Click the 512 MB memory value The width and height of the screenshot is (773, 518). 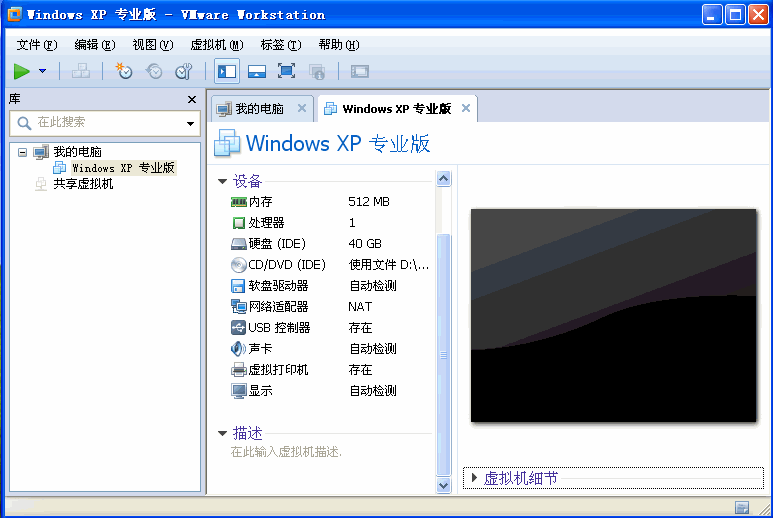pos(369,202)
